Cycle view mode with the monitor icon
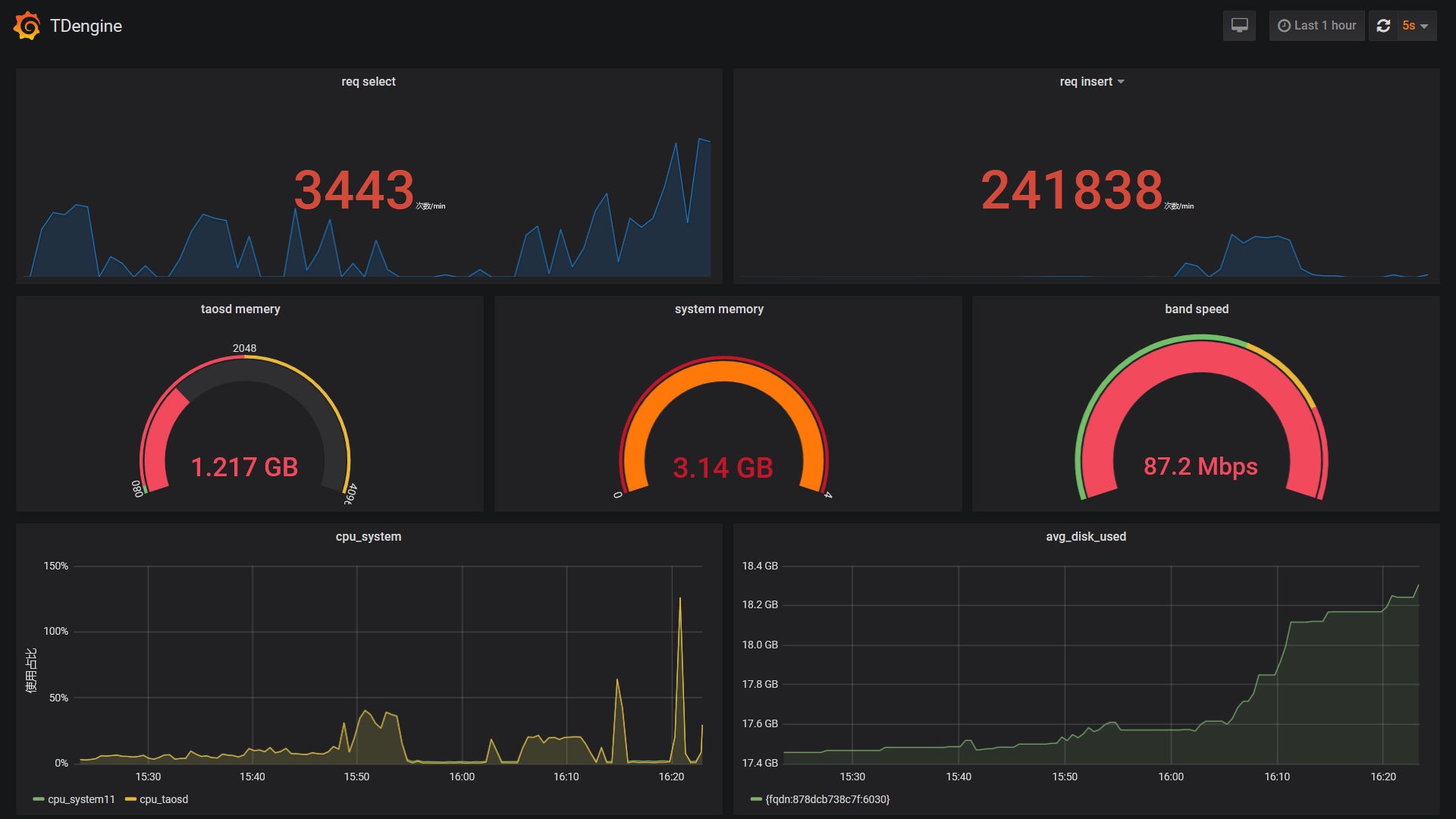The height and width of the screenshot is (819, 1456). 1239,26
